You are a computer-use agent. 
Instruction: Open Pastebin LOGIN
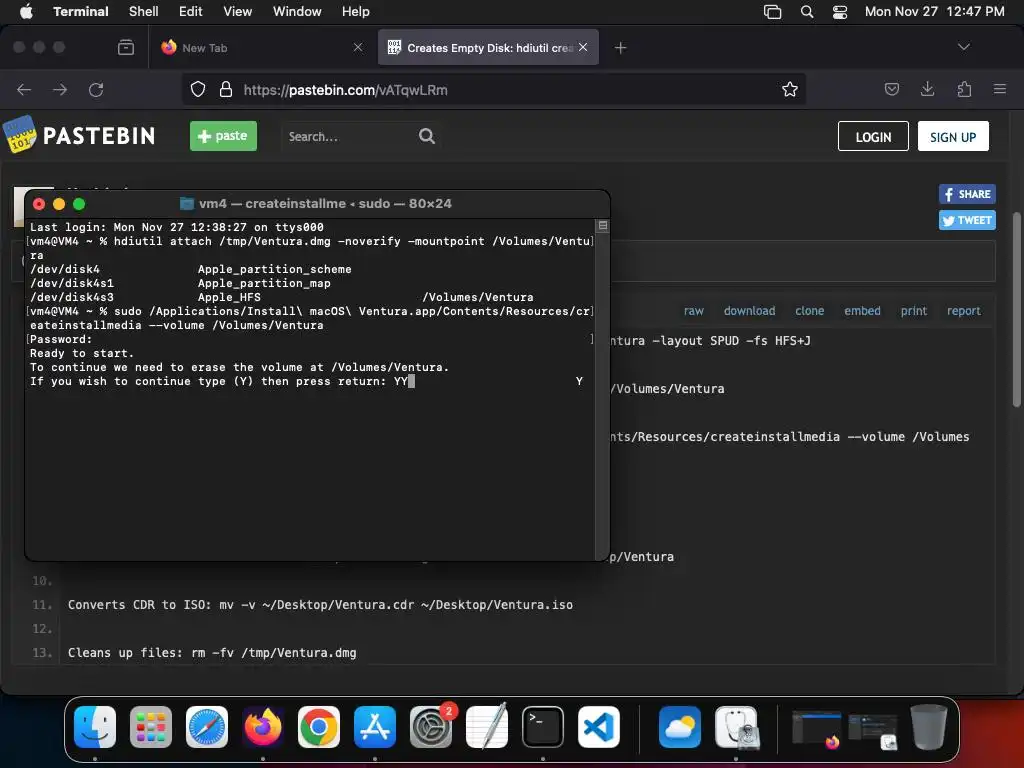(x=873, y=136)
